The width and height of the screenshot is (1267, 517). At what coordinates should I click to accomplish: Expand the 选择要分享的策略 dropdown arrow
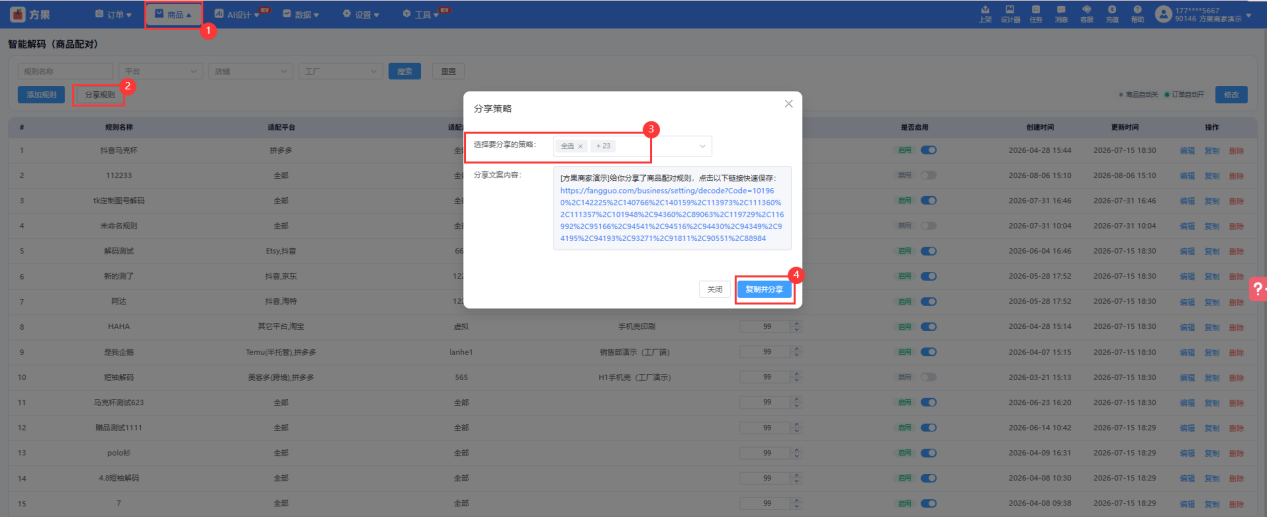[x=703, y=146]
